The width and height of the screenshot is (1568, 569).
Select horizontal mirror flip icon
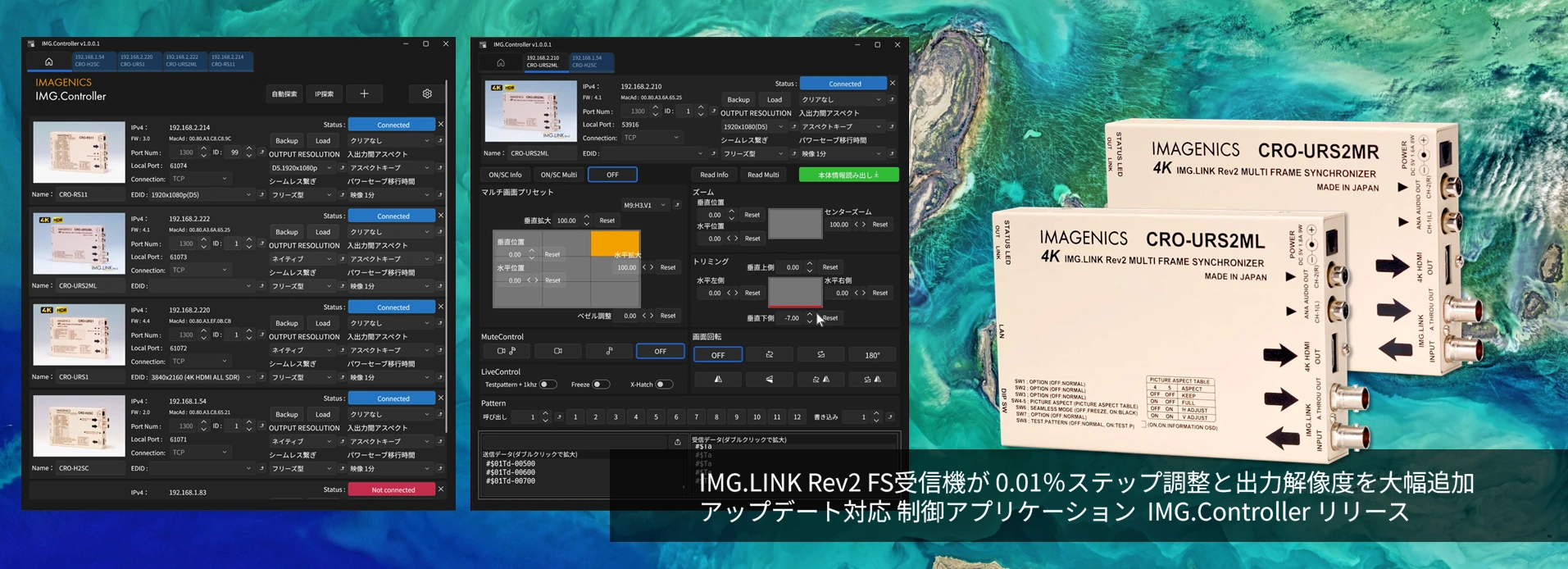pyautogui.click(x=718, y=379)
